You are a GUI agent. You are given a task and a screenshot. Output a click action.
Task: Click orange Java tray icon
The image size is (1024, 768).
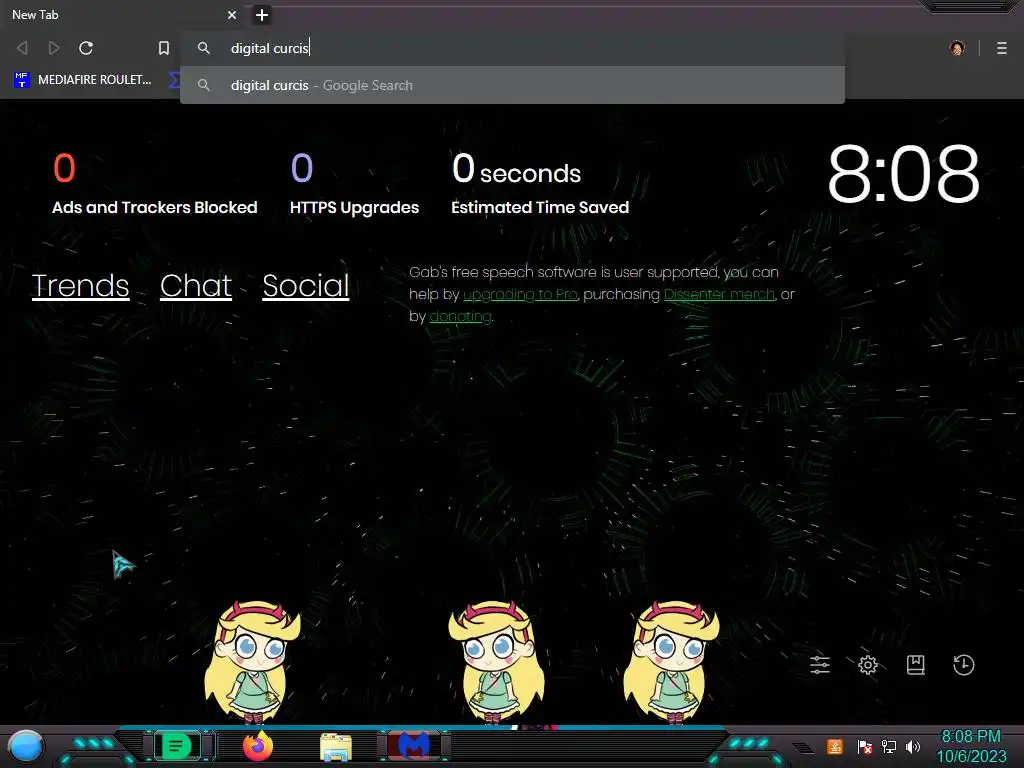click(x=835, y=746)
